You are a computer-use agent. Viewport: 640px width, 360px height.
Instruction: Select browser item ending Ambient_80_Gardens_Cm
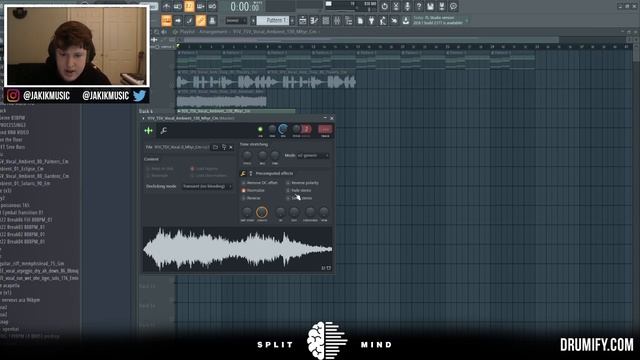point(35,176)
